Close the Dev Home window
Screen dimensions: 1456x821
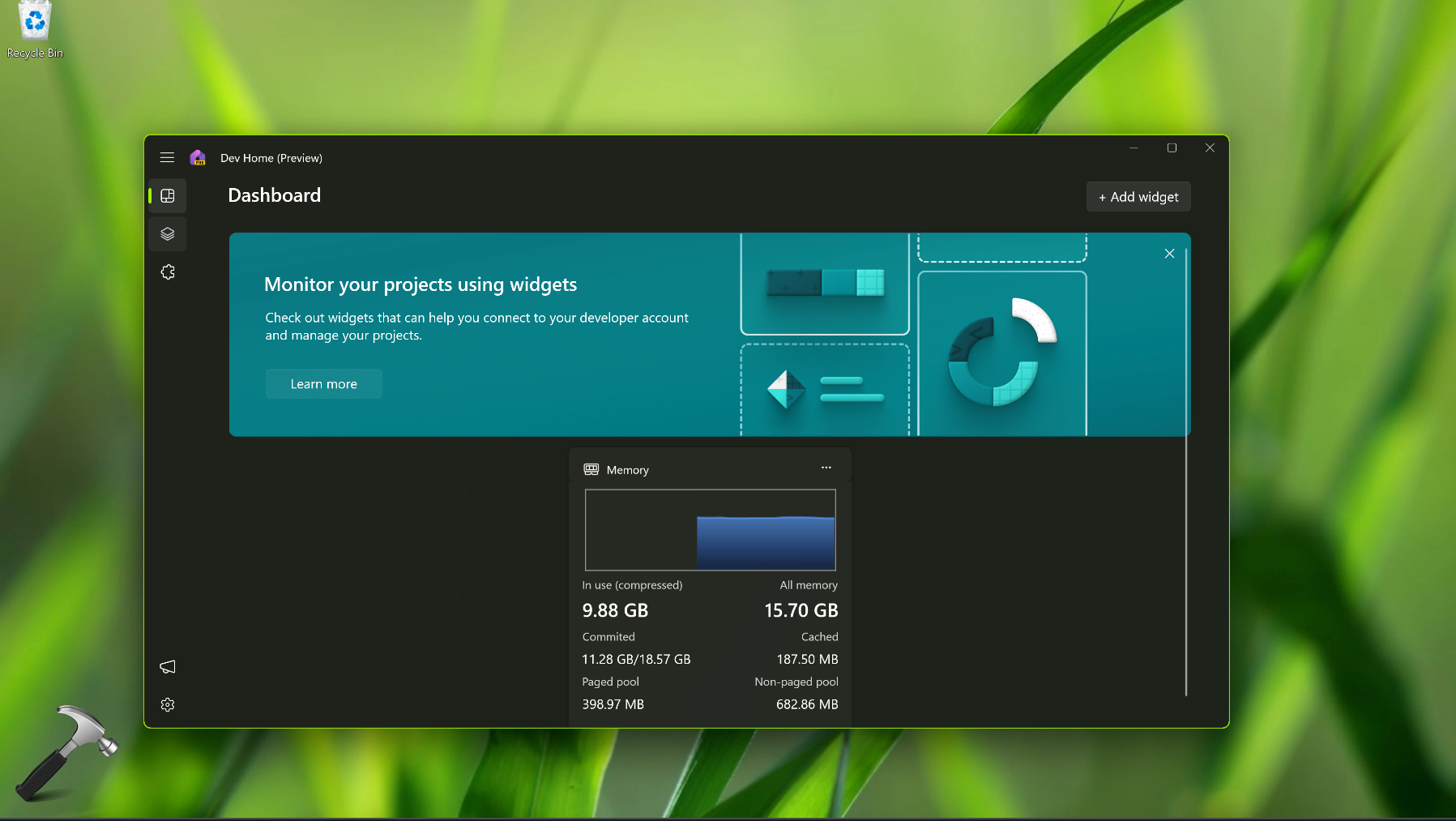click(x=1210, y=148)
